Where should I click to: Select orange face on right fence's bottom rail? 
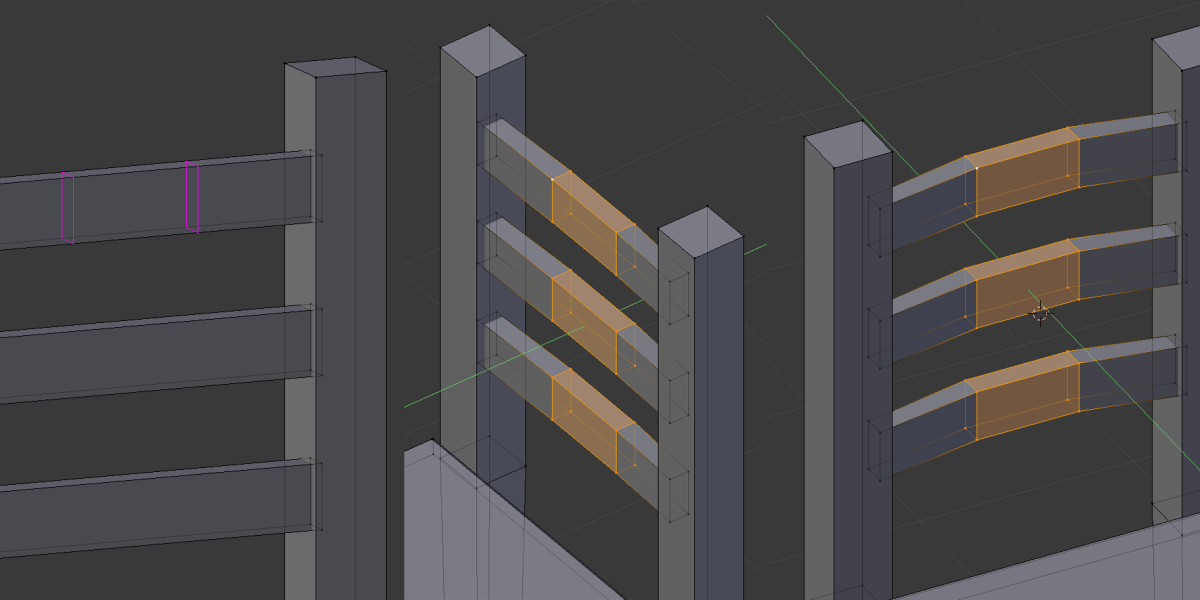click(x=1027, y=397)
